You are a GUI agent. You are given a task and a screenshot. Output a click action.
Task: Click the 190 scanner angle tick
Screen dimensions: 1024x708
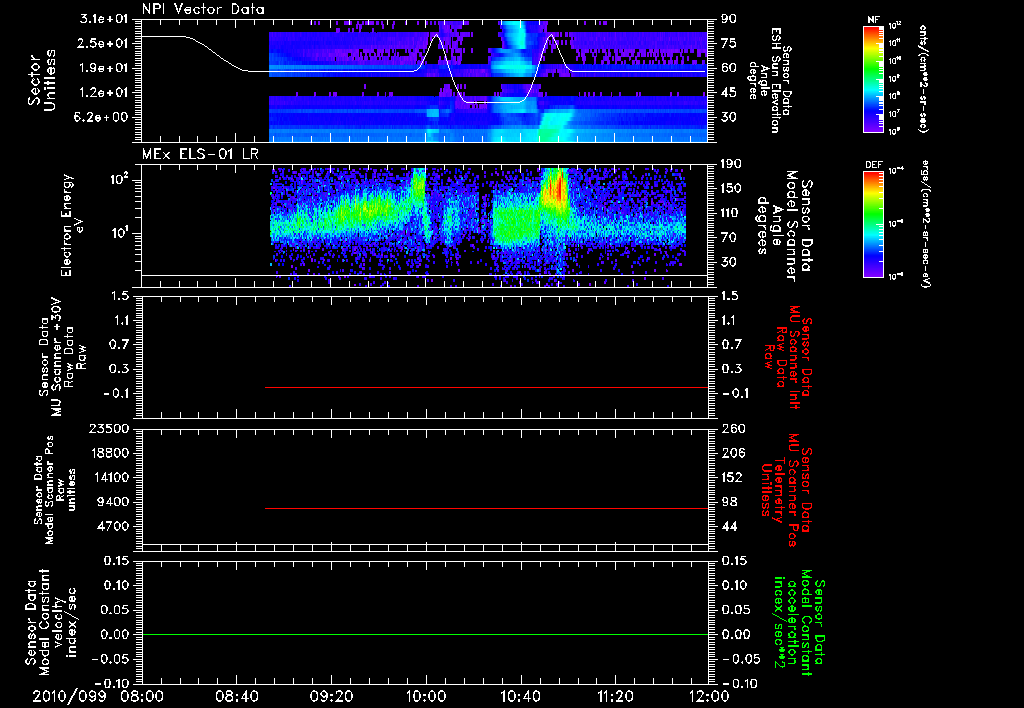click(731, 164)
